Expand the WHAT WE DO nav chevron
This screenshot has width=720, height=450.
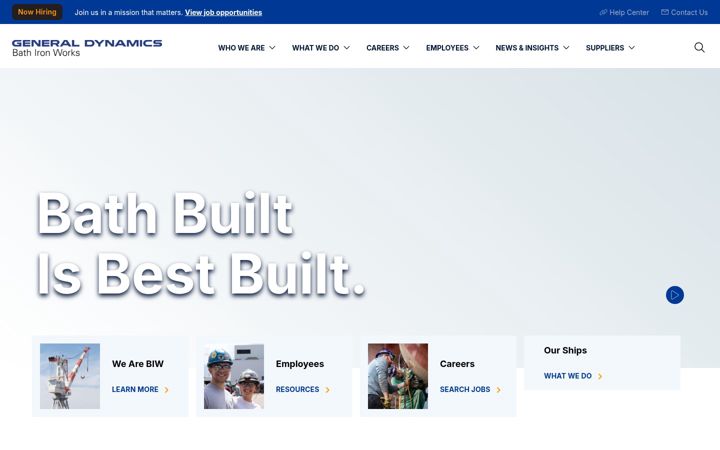[x=347, y=48]
